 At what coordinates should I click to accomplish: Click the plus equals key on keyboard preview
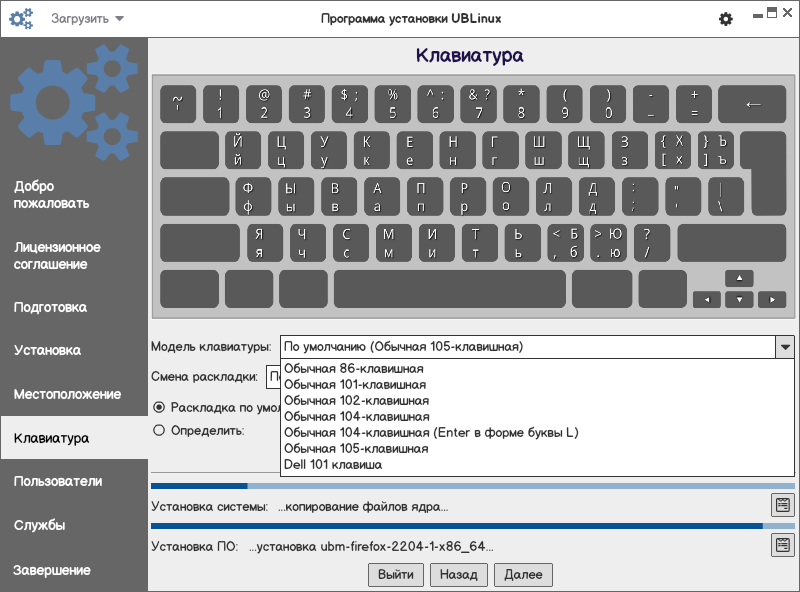pyautogui.click(x=694, y=104)
